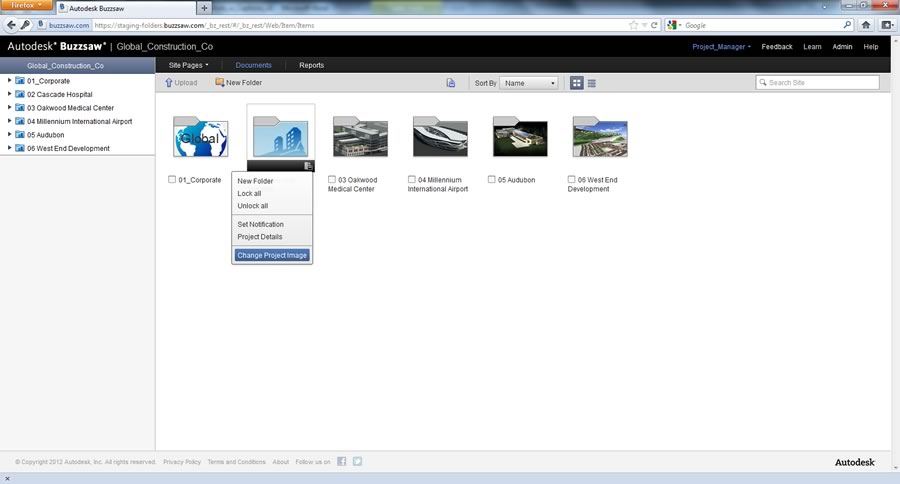Open the Help link

(871, 47)
